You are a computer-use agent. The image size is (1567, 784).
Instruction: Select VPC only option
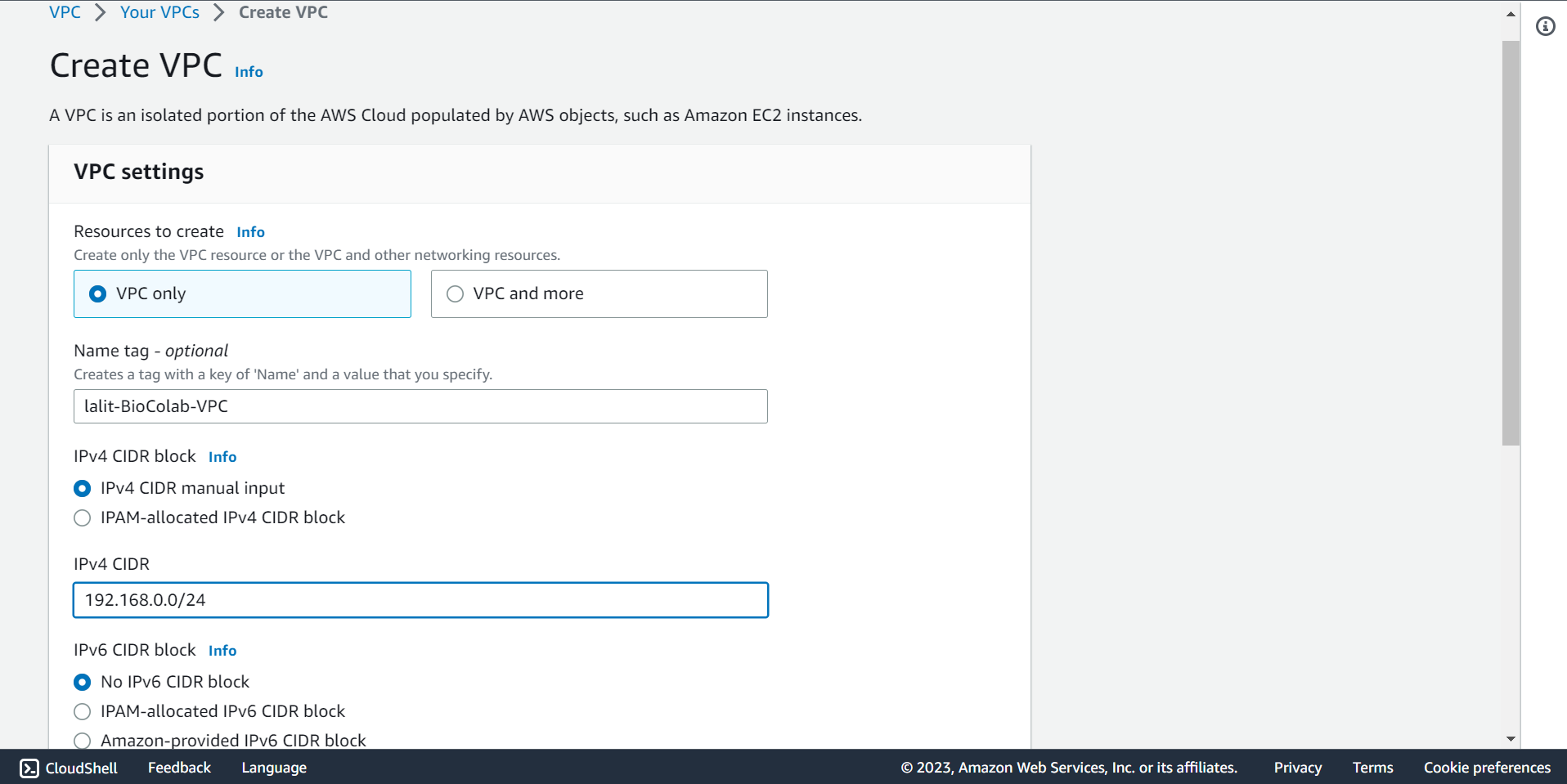pyautogui.click(x=242, y=293)
